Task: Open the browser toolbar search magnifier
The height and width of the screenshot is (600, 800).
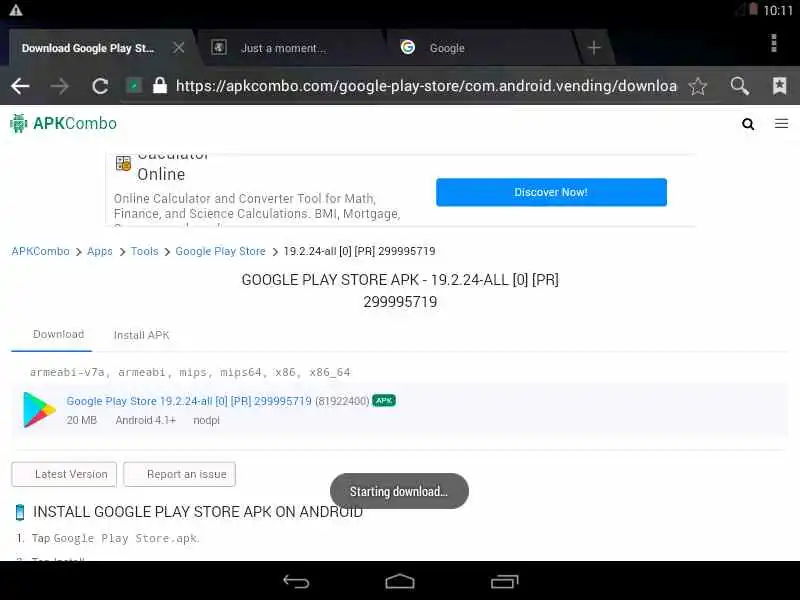Action: click(x=739, y=86)
